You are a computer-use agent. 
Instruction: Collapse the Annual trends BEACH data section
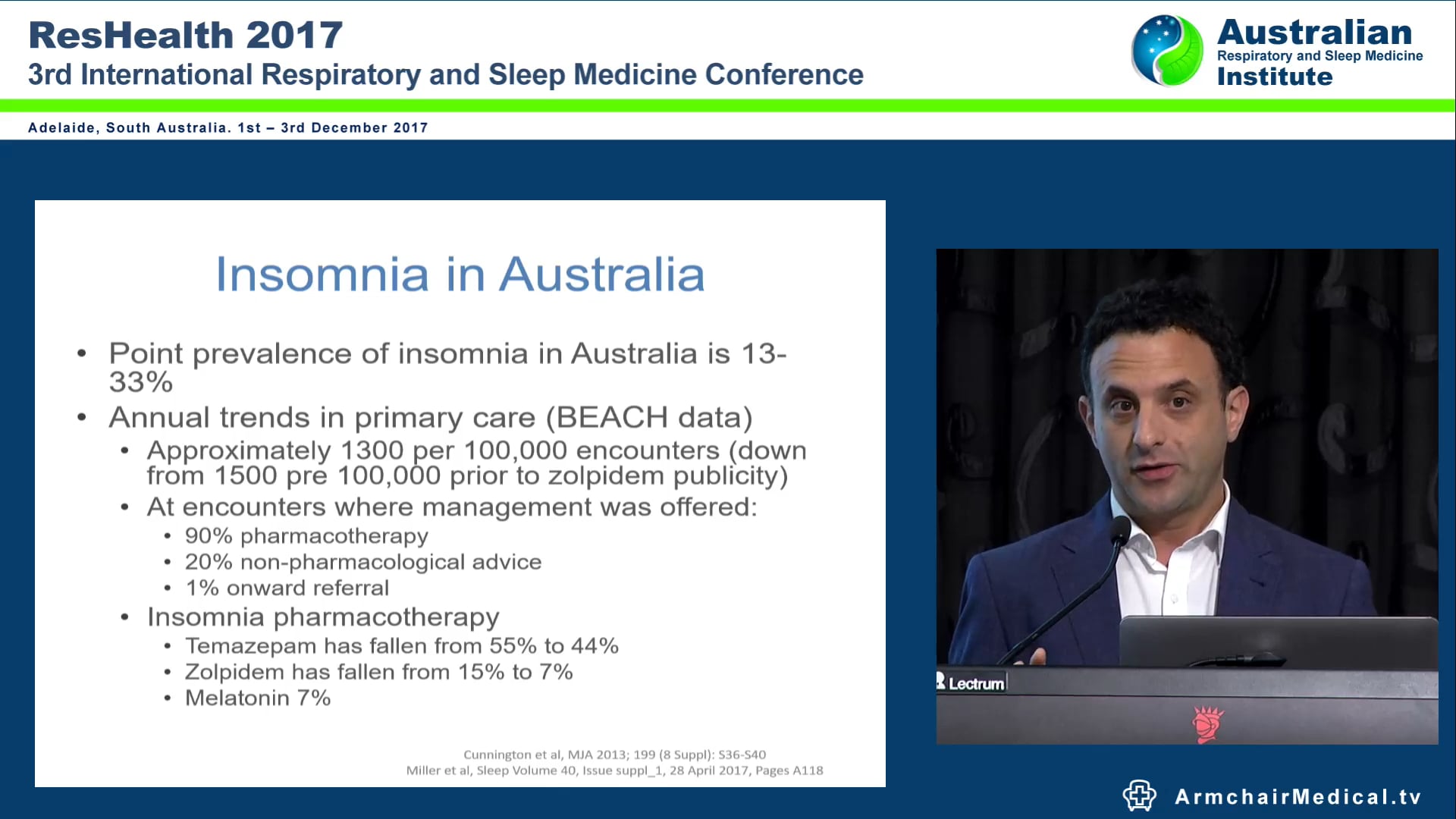tap(432, 416)
